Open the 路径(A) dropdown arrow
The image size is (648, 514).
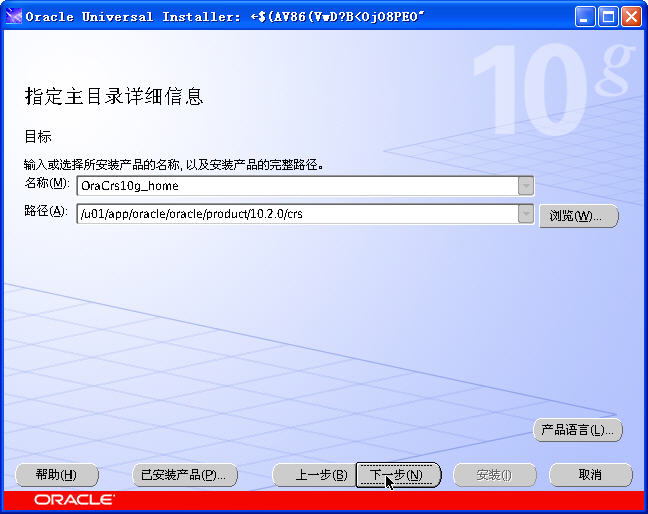coord(526,214)
